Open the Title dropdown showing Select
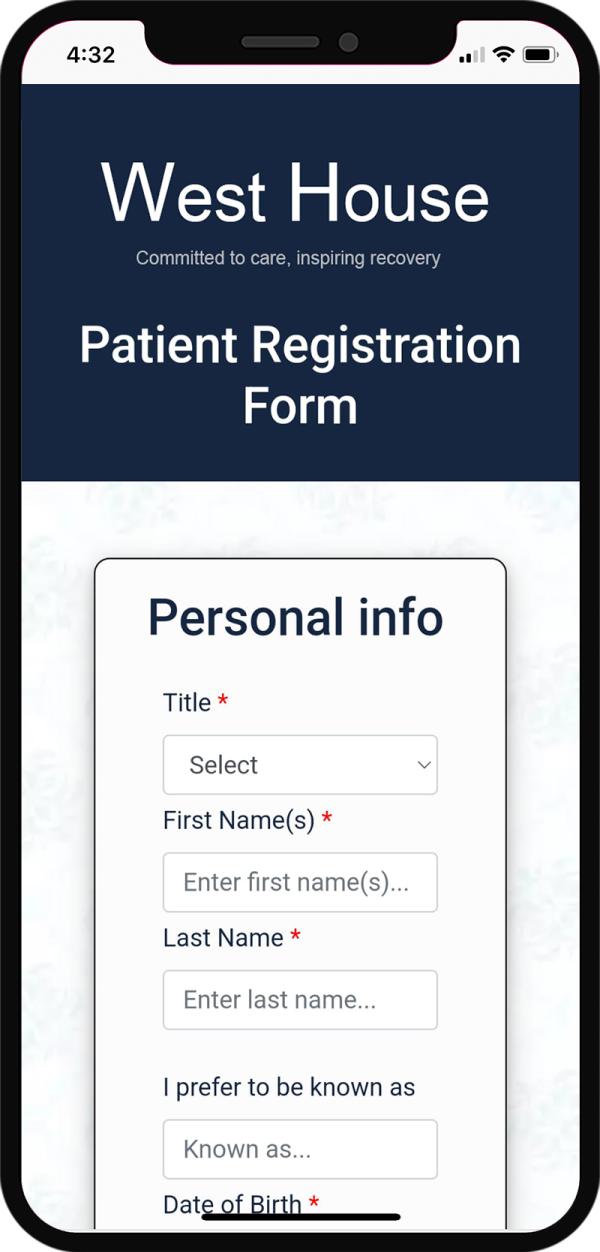600x1252 pixels. click(x=300, y=764)
